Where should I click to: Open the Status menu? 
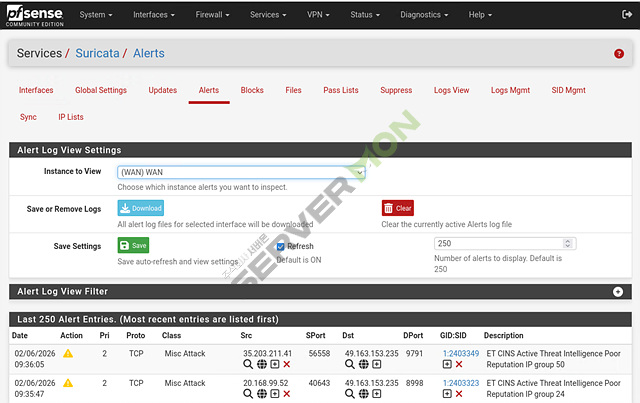[365, 15]
